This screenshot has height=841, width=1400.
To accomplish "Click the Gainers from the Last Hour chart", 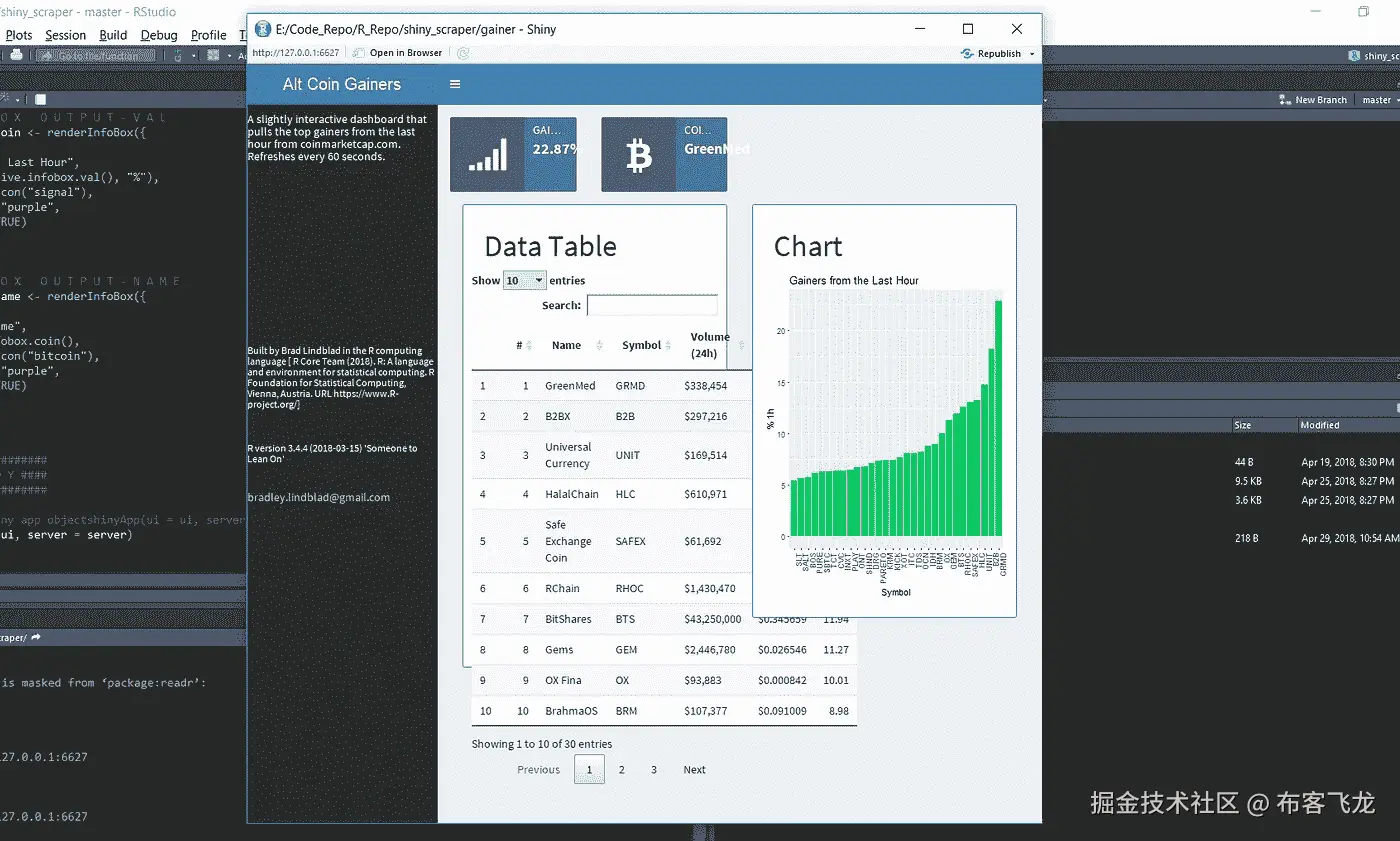I will coord(884,436).
